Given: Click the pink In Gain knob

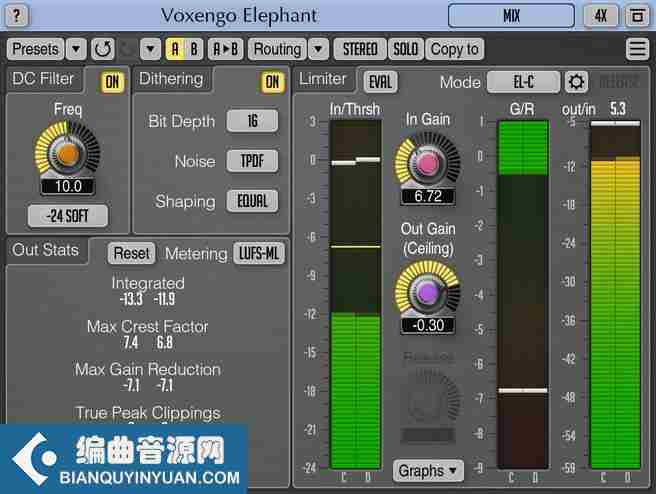Looking at the screenshot, I should pyautogui.click(x=428, y=164).
